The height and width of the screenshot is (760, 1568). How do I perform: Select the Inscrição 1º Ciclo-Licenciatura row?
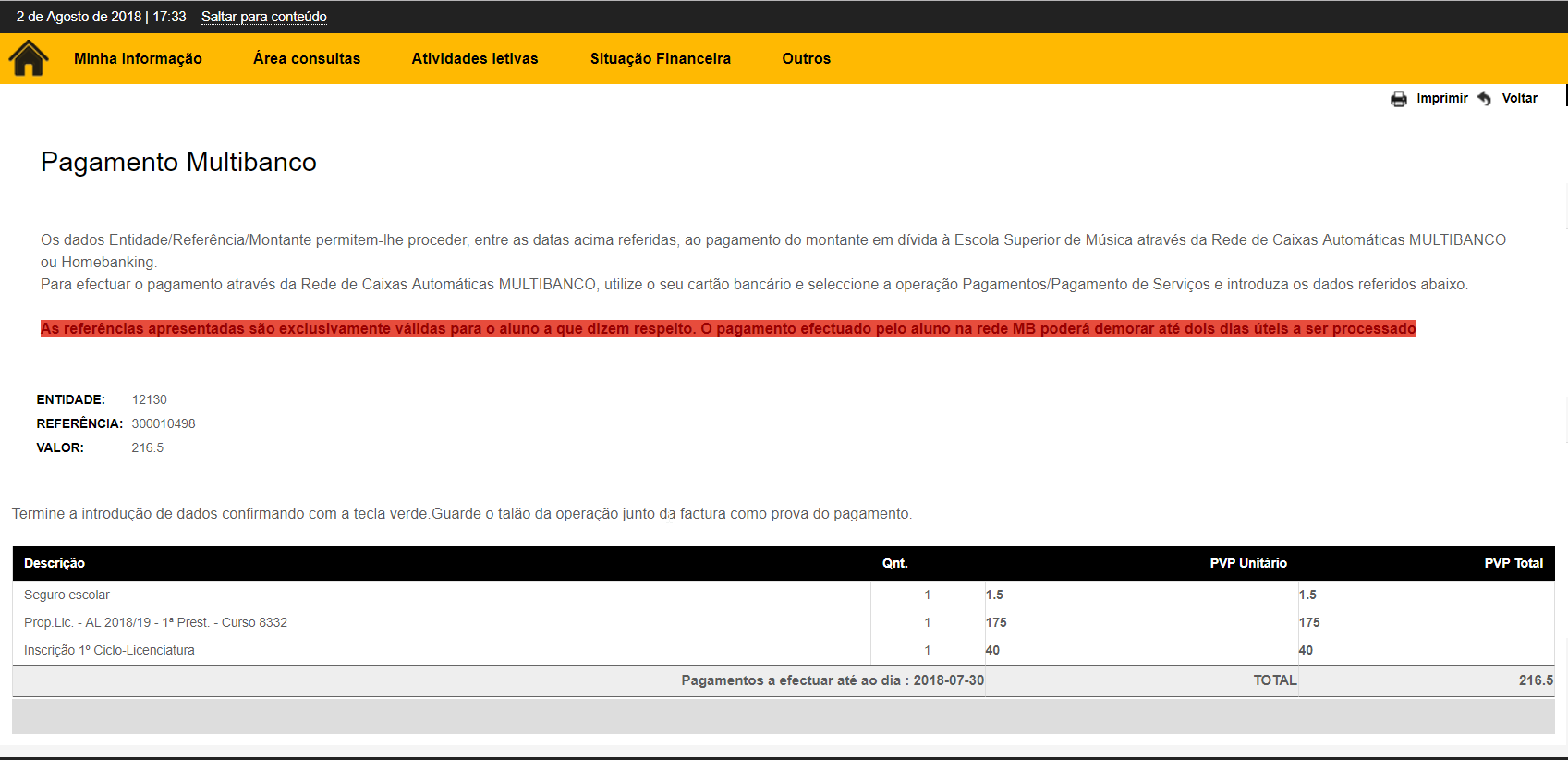pyautogui.click(x=109, y=650)
